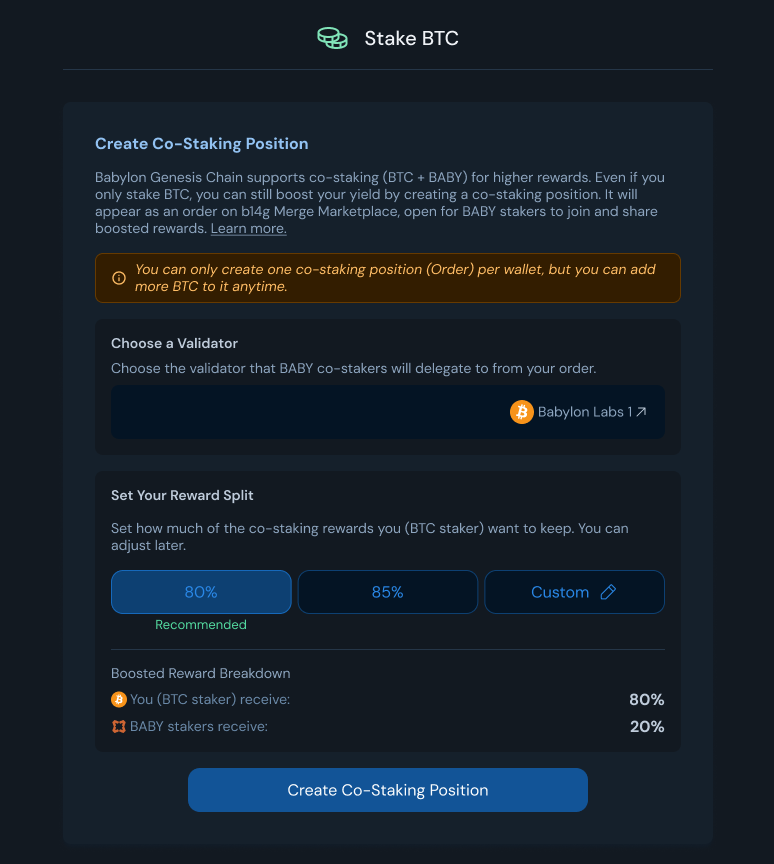Viewport: 774px width, 864px height.
Task: Select the 80% reward split option
Action: coord(201,592)
